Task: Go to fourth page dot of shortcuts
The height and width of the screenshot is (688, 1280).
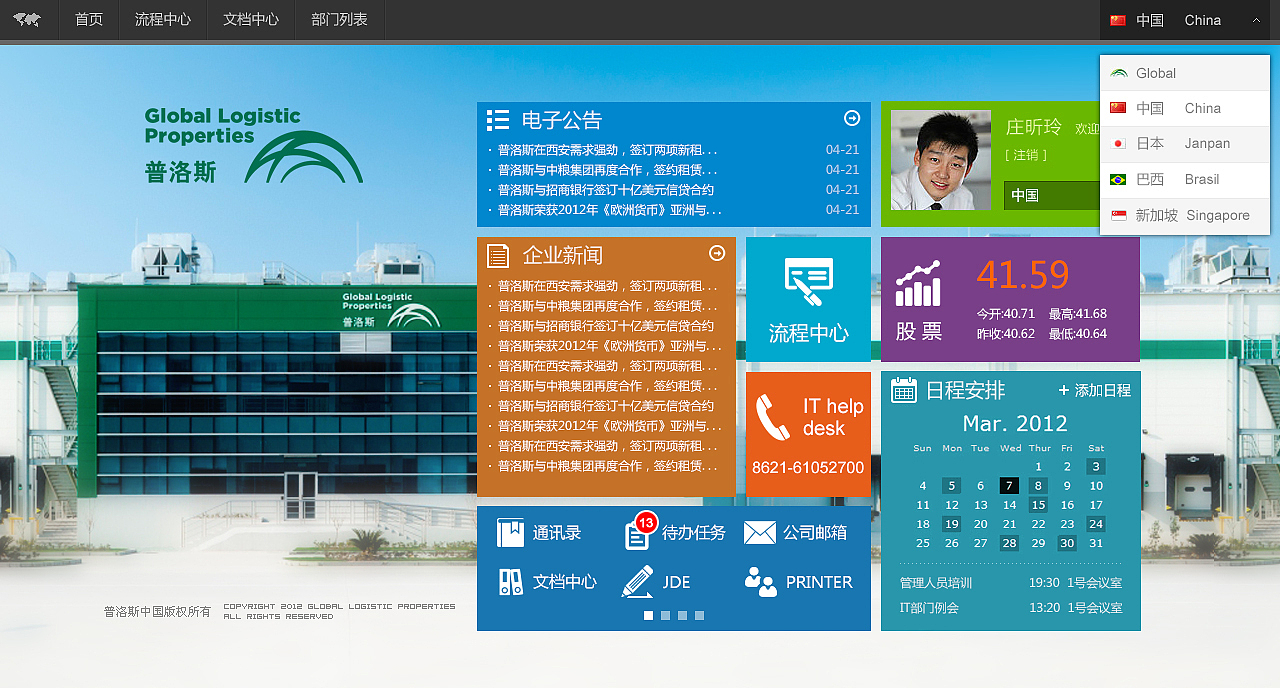Action: coord(699,615)
